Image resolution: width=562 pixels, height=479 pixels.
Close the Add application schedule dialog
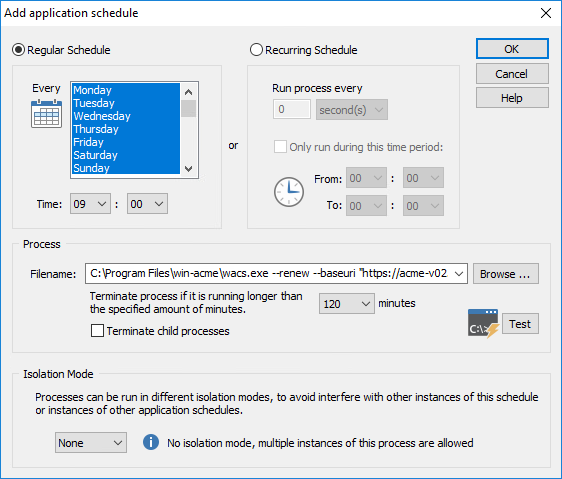pos(546,13)
